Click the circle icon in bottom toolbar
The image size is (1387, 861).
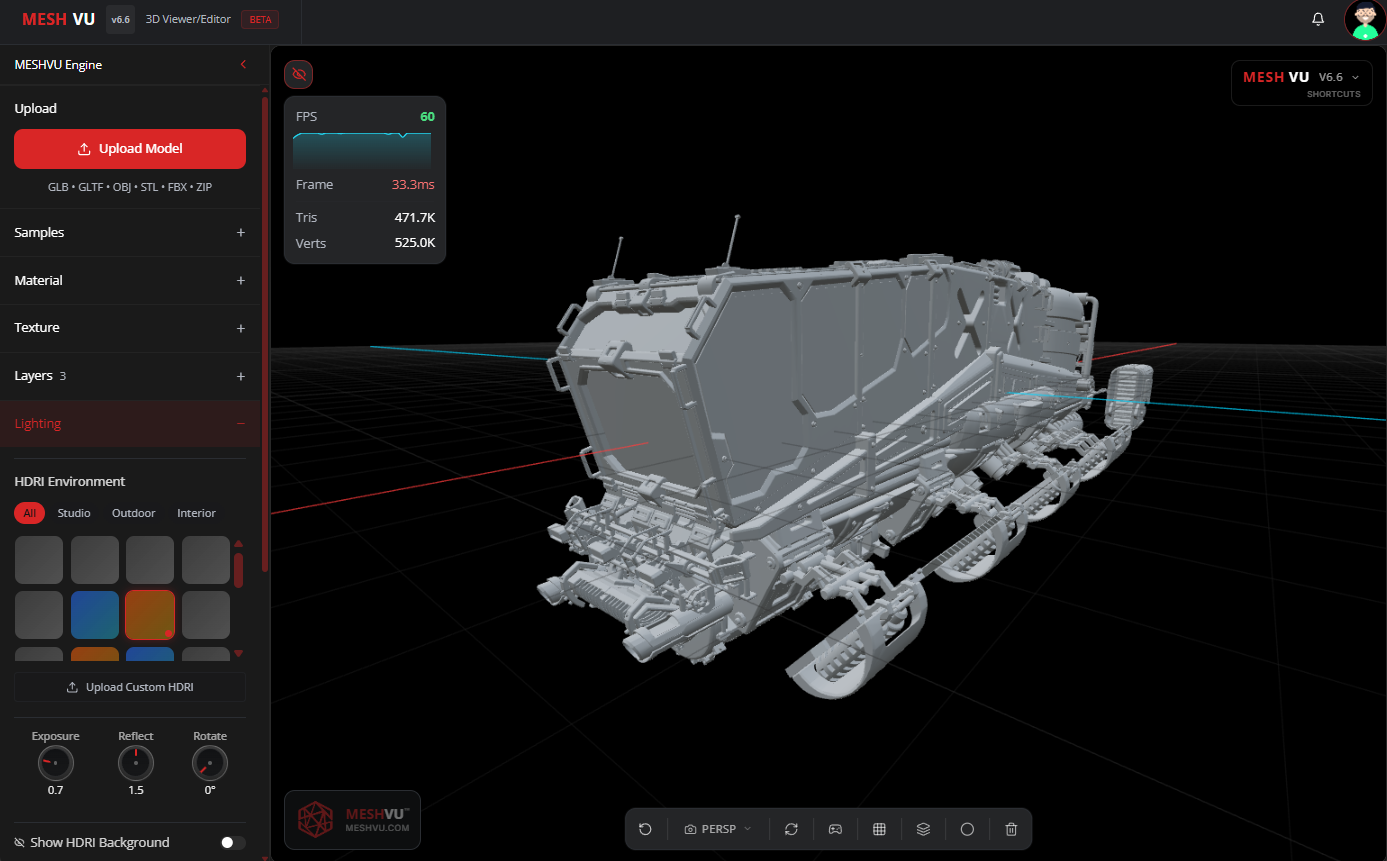click(x=967, y=829)
